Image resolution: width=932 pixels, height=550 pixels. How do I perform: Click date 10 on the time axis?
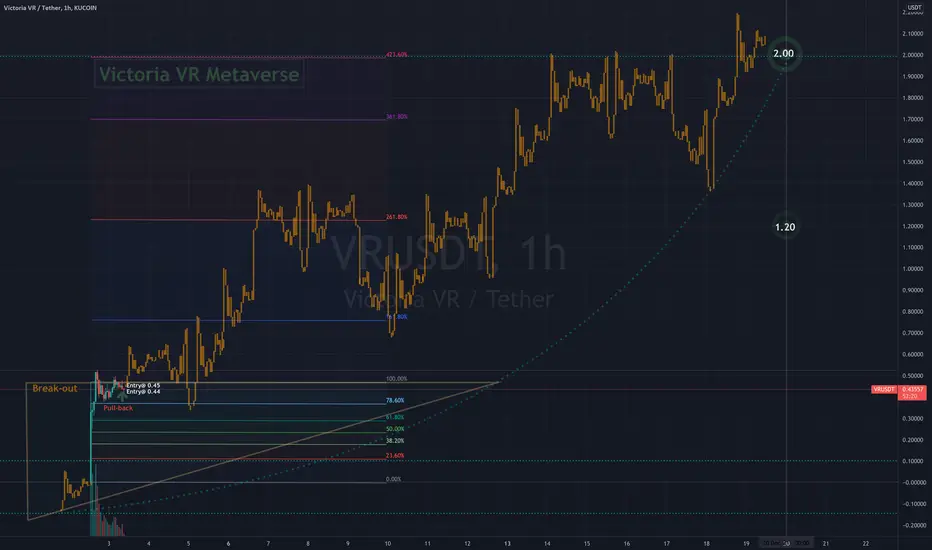point(388,543)
